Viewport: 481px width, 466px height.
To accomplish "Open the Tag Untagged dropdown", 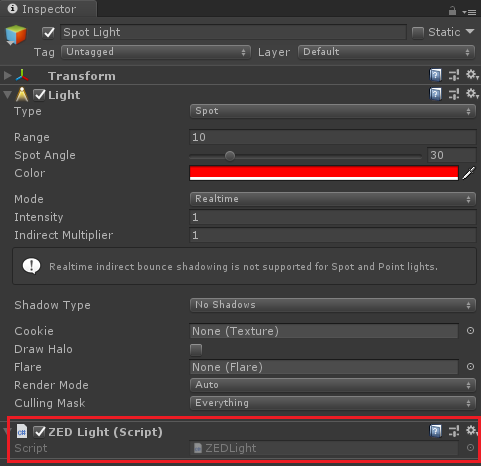I will coord(156,52).
